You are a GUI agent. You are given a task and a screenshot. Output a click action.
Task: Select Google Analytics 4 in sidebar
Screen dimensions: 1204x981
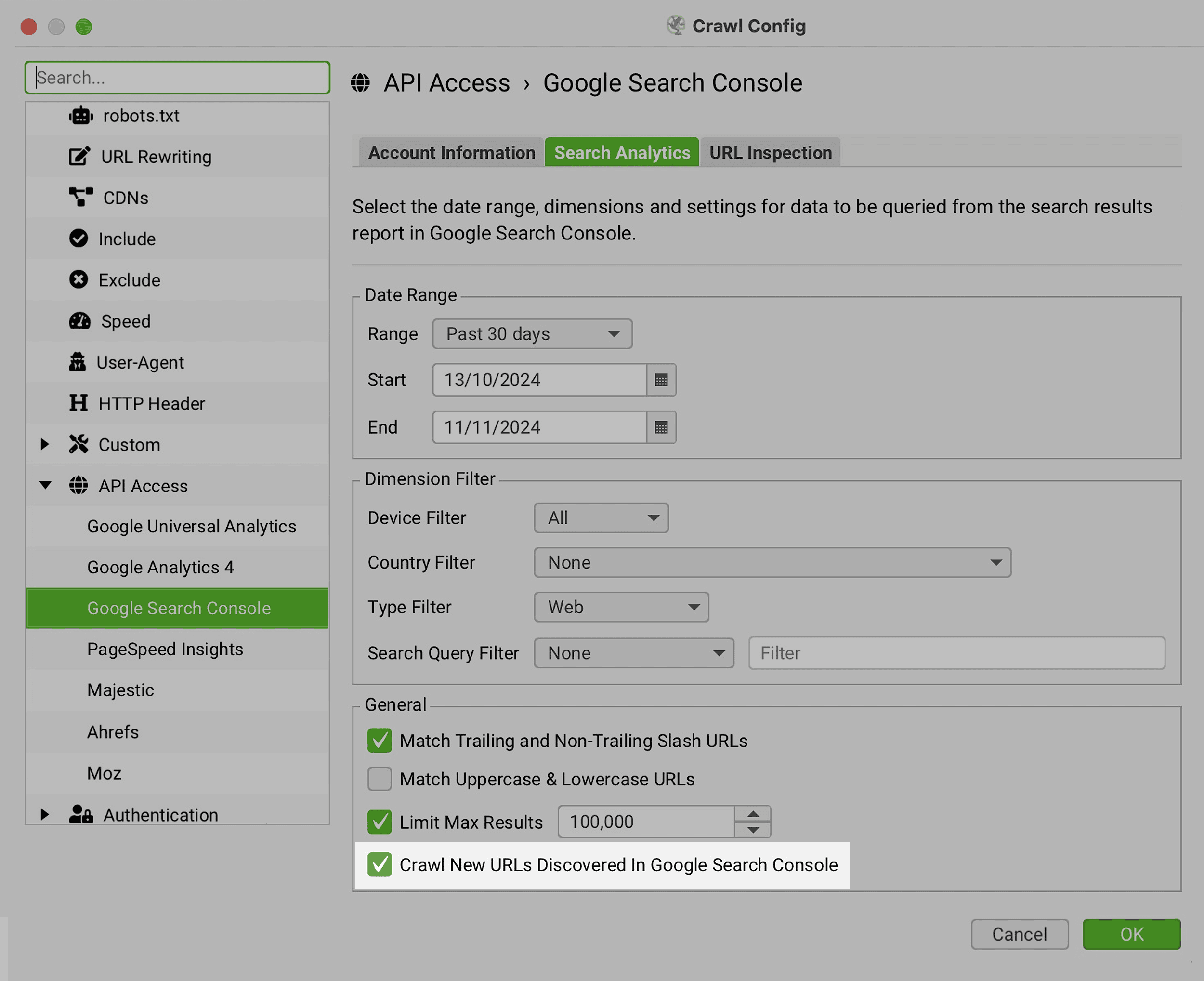pyautogui.click(x=177, y=568)
